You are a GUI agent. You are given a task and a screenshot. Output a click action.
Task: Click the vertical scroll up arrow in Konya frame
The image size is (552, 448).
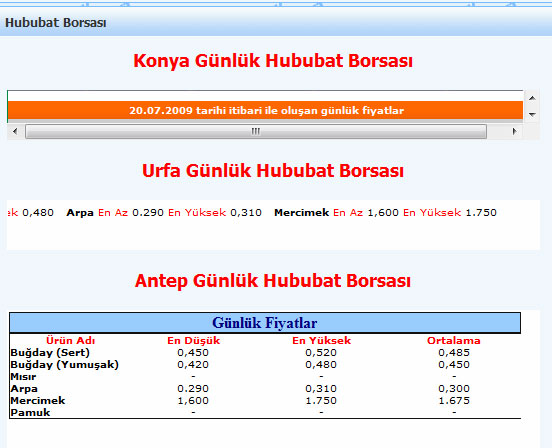click(532, 98)
